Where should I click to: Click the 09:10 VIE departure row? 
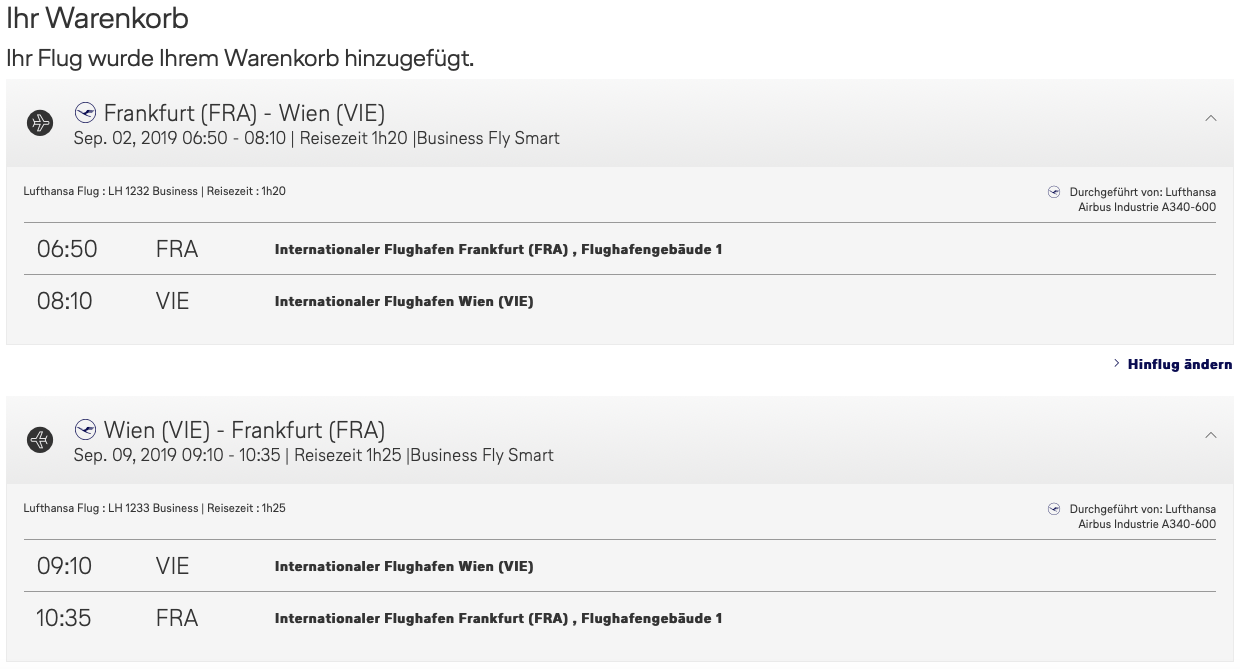coord(620,566)
